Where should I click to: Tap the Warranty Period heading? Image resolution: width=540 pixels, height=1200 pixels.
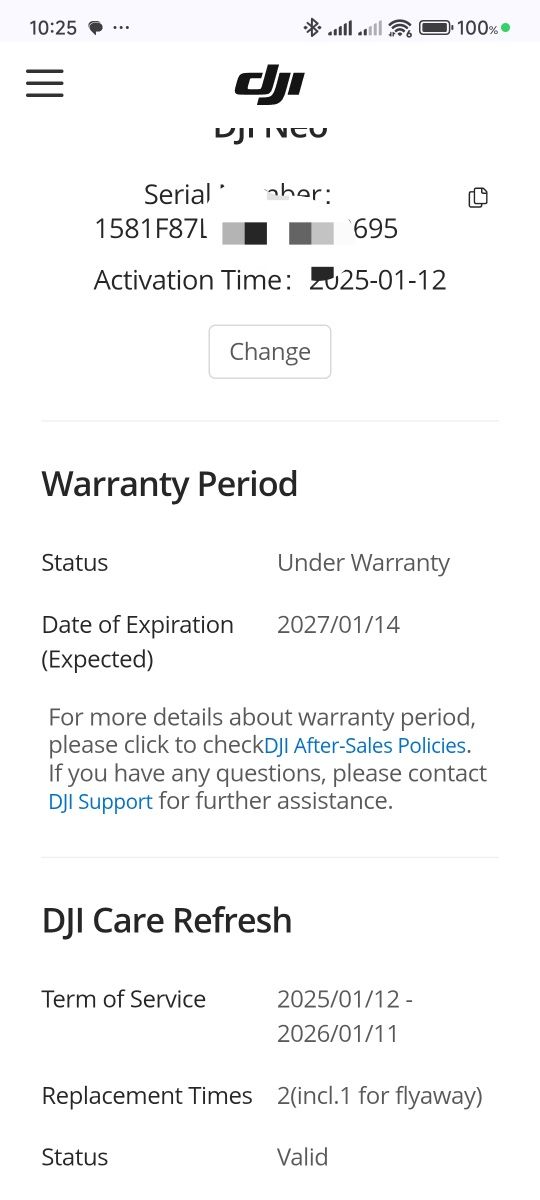coord(170,484)
